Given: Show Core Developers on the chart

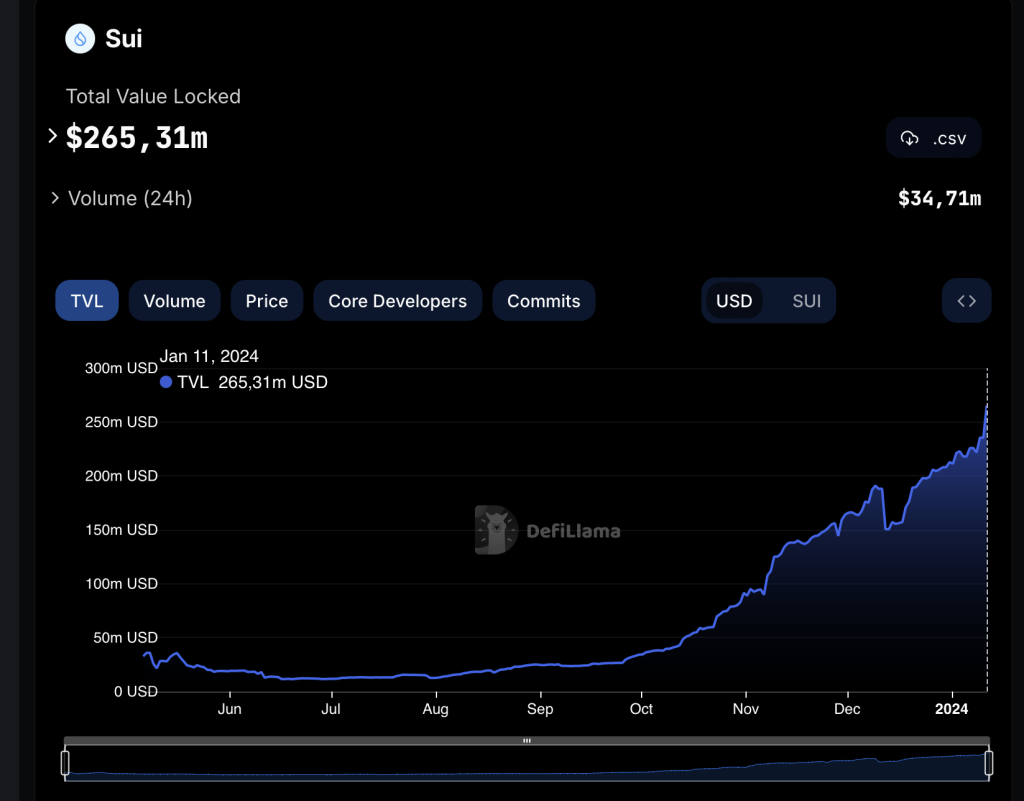Looking at the screenshot, I should [397, 301].
